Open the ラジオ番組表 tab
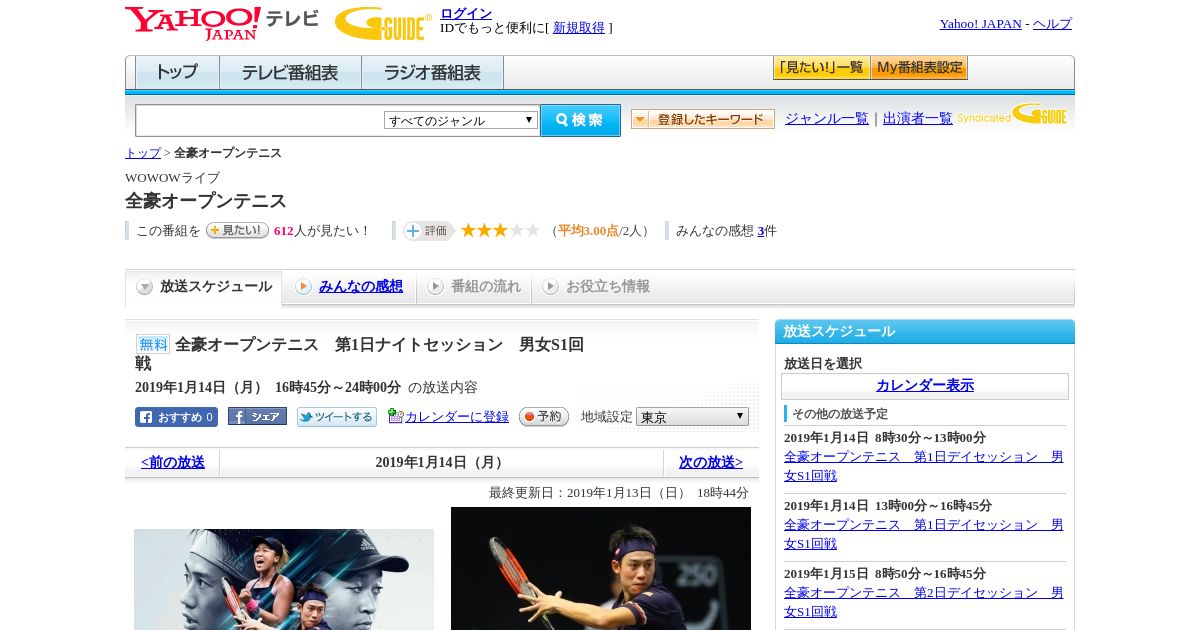This screenshot has width=1200, height=630. (x=432, y=73)
